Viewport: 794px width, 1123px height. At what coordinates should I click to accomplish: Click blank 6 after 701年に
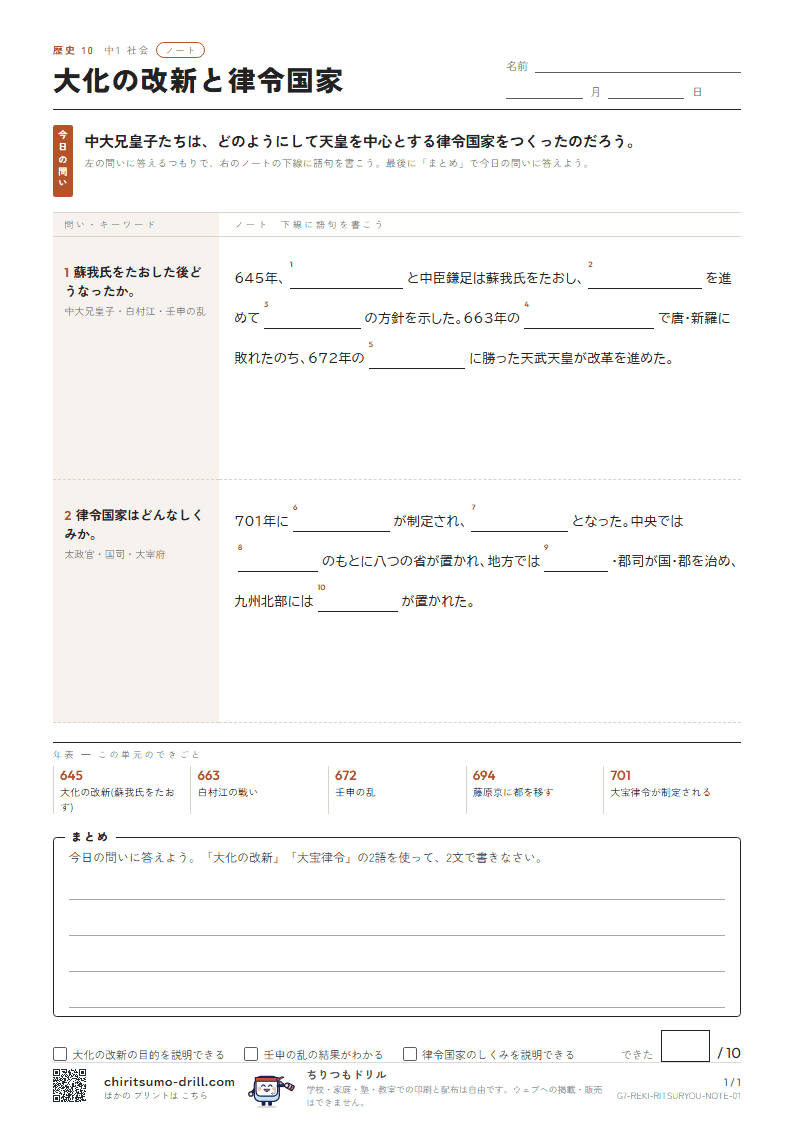click(341, 521)
